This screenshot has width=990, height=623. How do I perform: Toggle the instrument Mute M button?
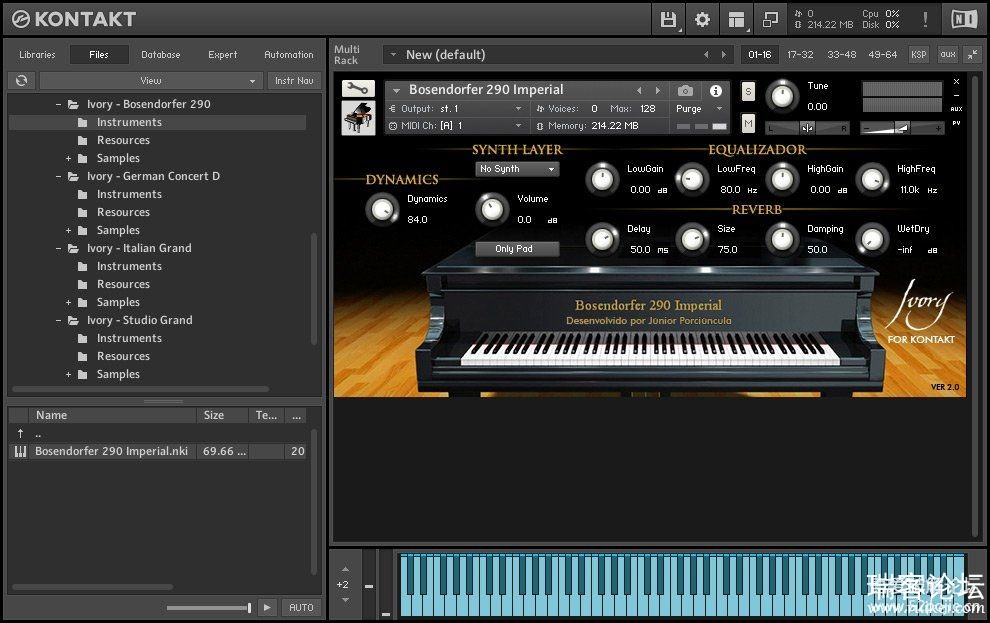click(748, 123)
